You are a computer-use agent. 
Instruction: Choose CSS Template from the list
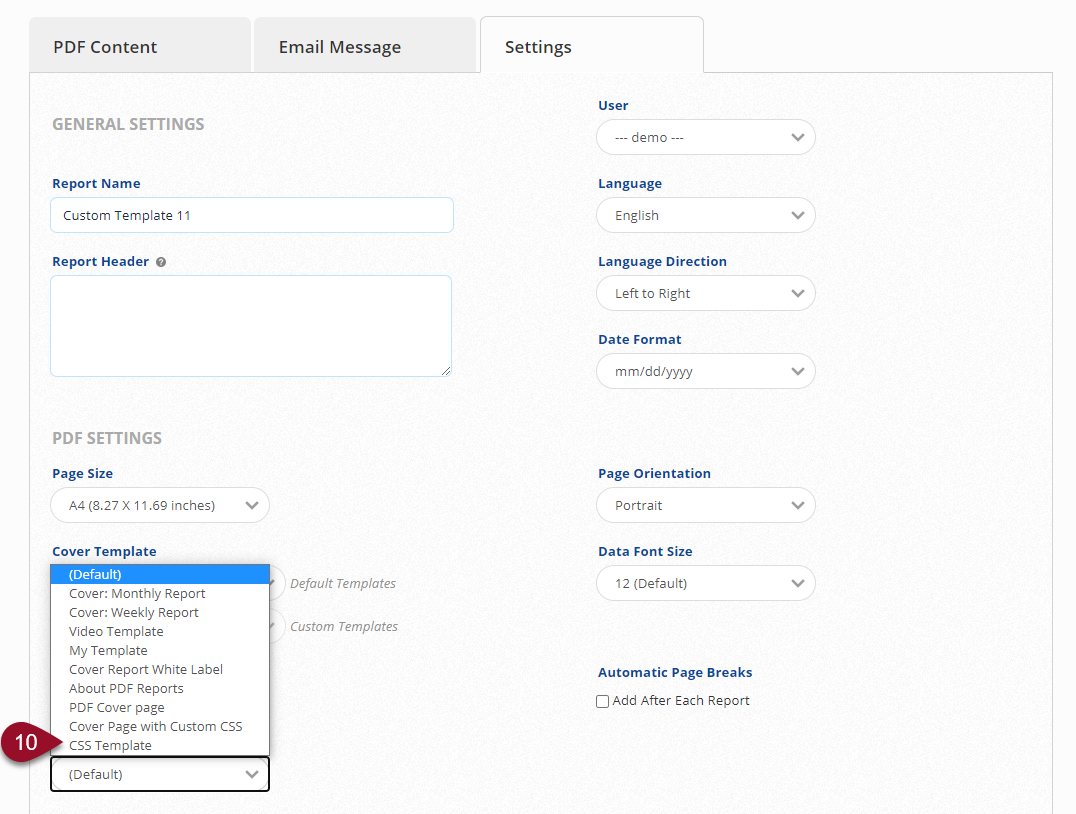point(111,745)
